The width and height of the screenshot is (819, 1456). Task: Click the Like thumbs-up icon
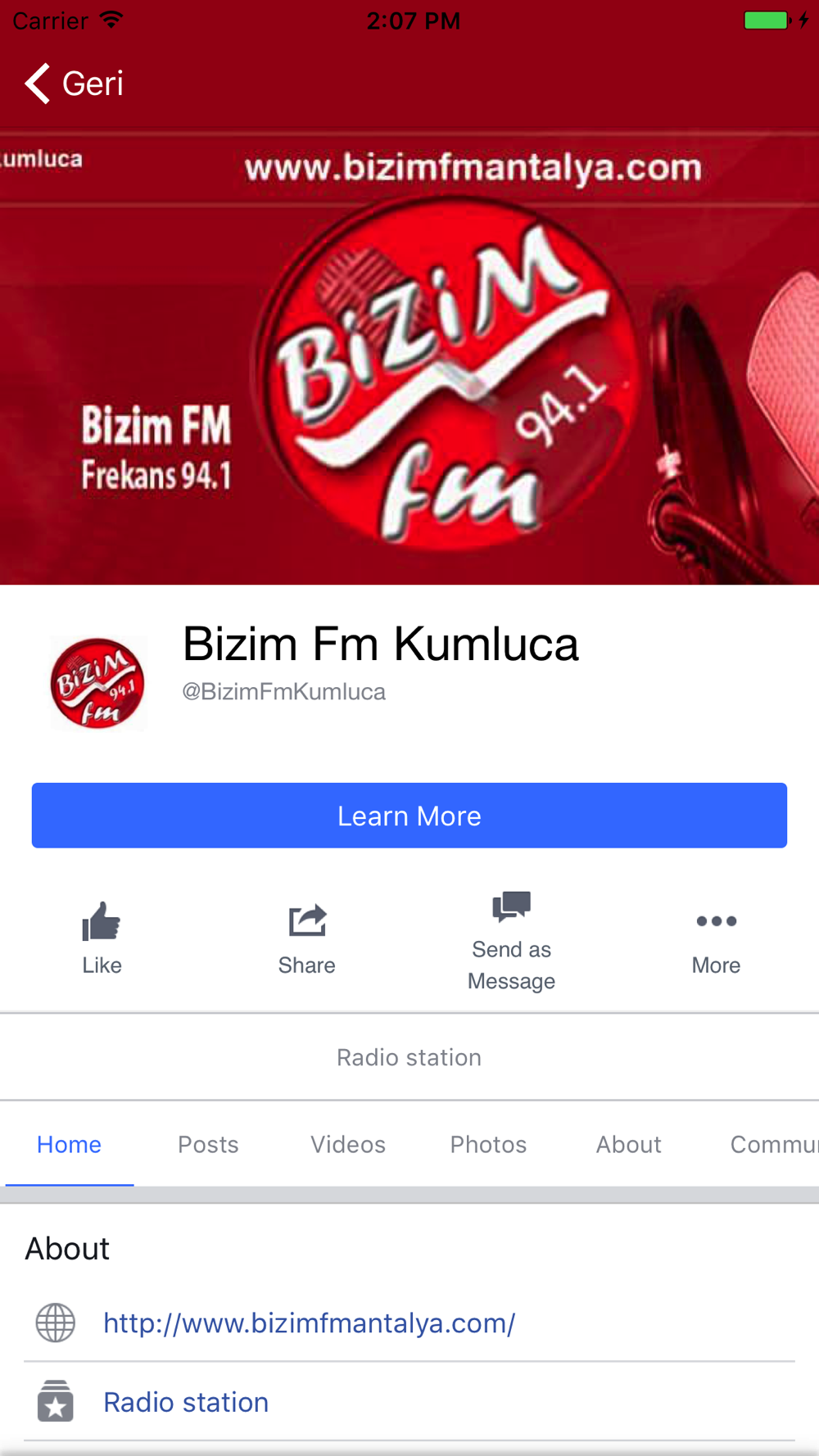(102, 921)
